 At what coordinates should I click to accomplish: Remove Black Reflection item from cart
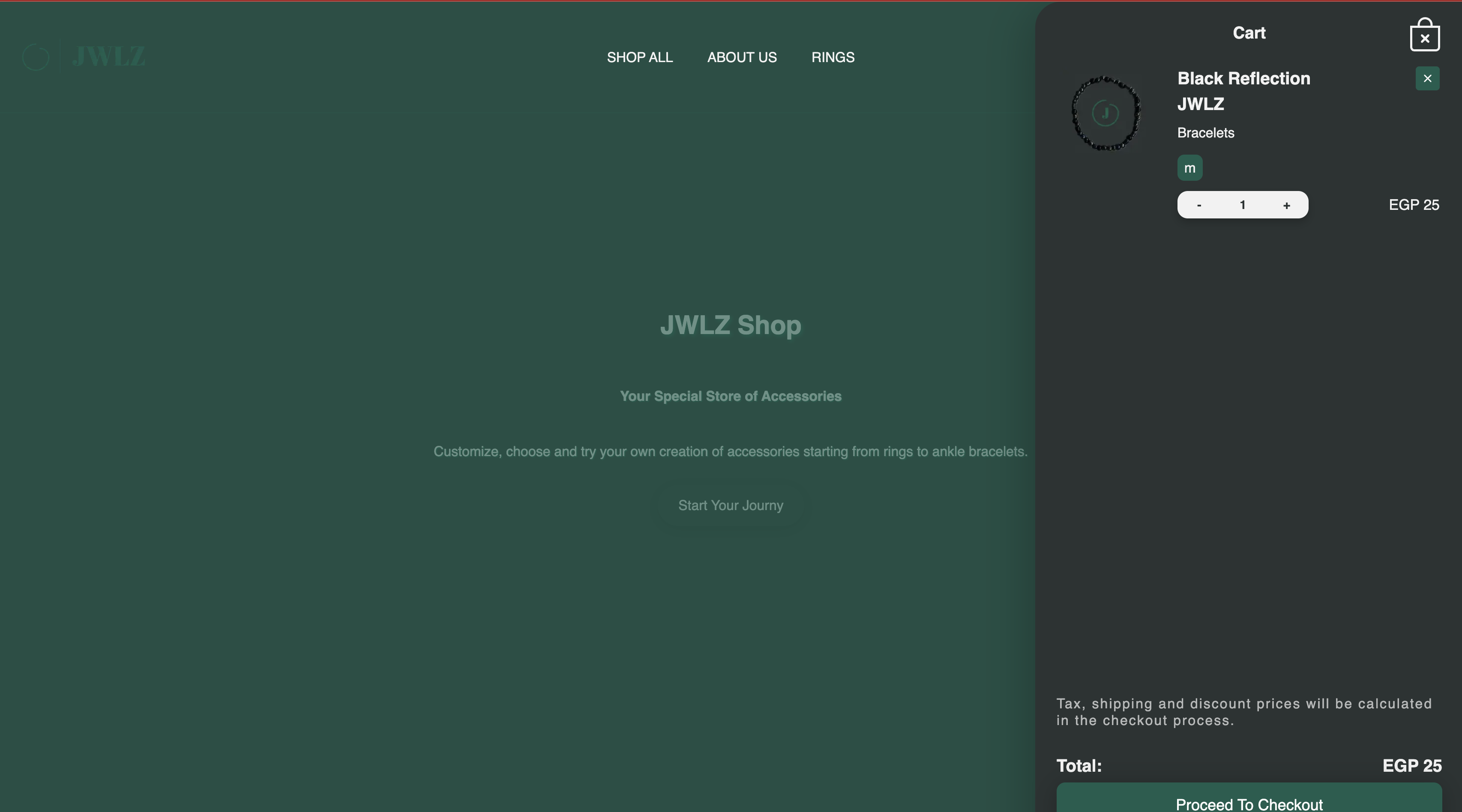click(x=1427, y=78)
